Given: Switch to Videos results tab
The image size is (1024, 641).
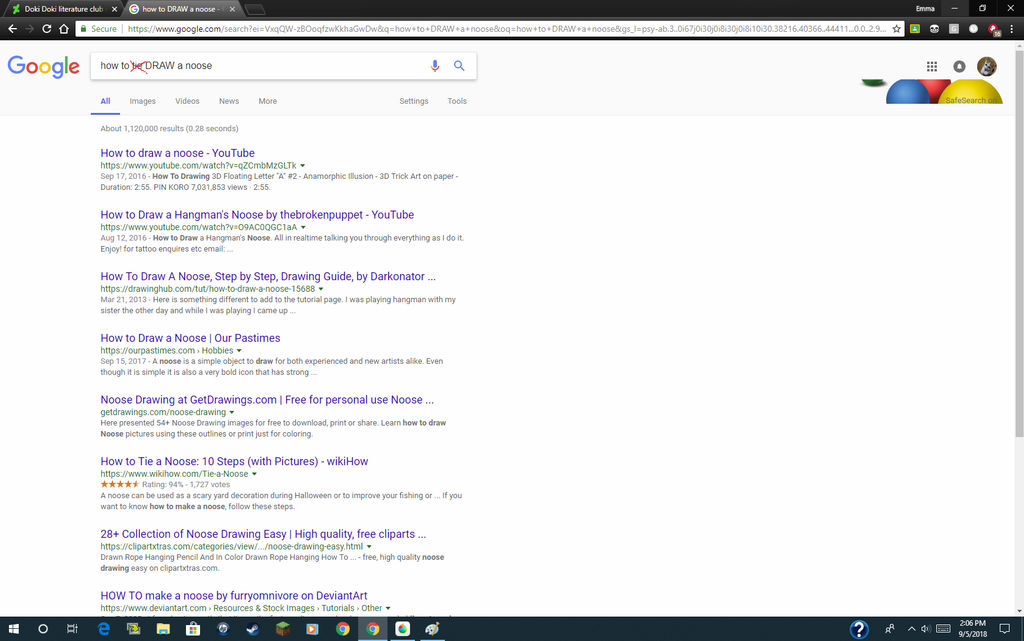Looking at the screenshot, I should tap(187, 101).
